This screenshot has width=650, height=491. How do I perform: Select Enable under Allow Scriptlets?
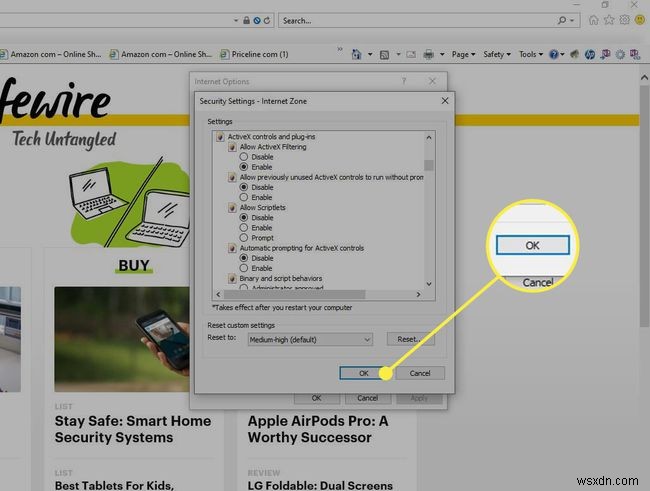[x=244, y=228]
